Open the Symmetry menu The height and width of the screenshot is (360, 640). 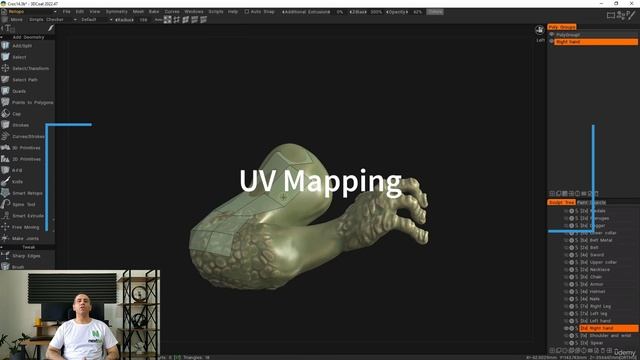point(116,12)
